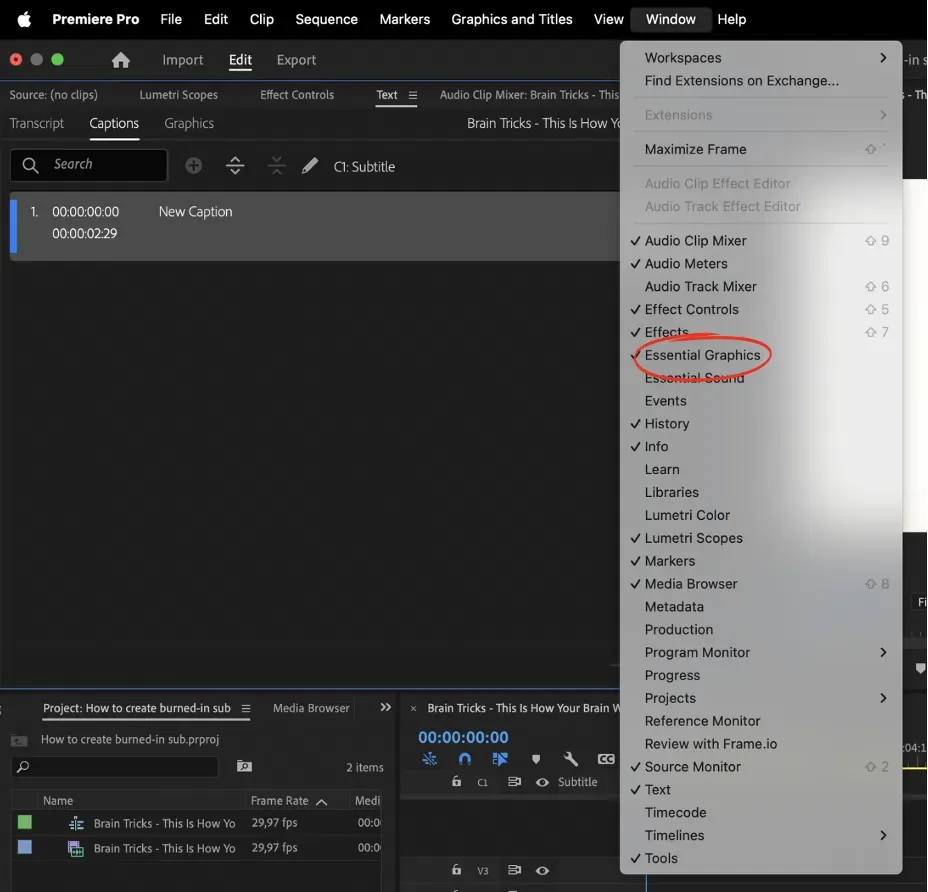Click sequence icon of first Brain Tricks item
The image size is (928, 892).
coord(76,823)
